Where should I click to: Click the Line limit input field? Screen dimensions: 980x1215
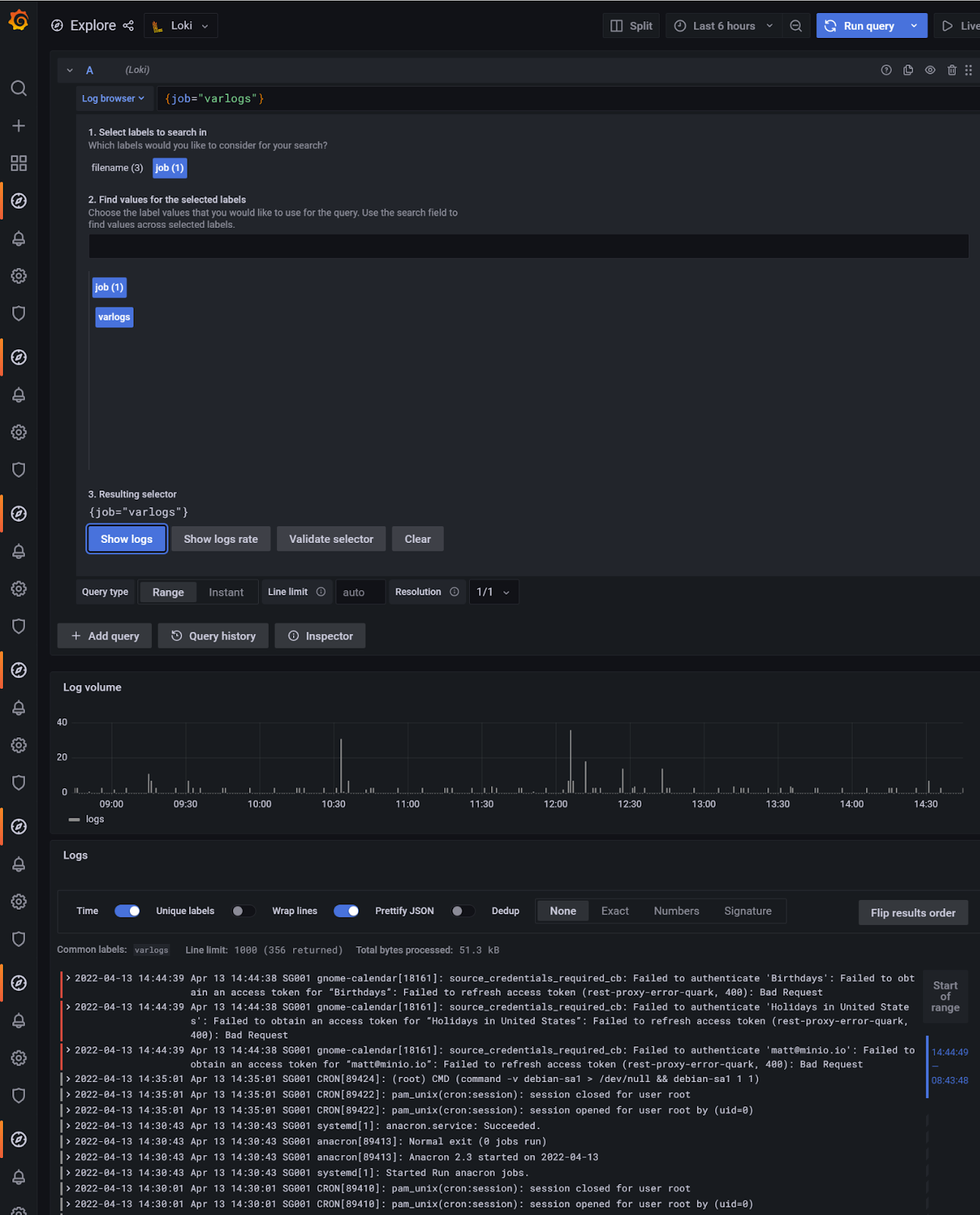click(360, 592)
